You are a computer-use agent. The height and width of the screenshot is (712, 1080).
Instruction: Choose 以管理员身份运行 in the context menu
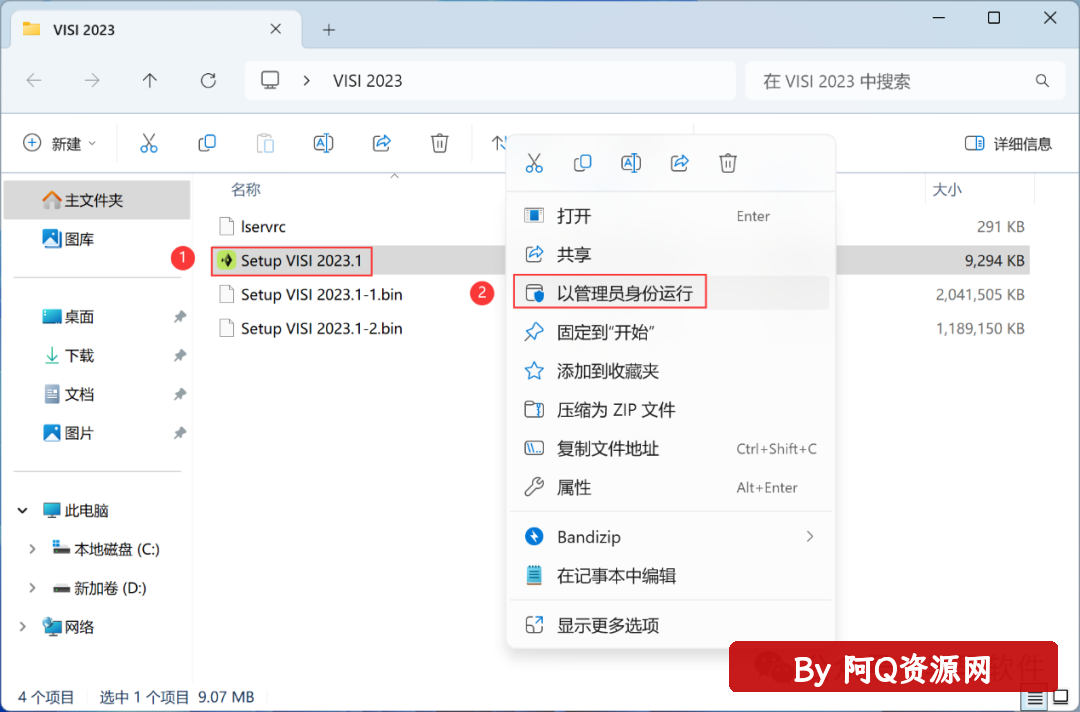(671, 293)
